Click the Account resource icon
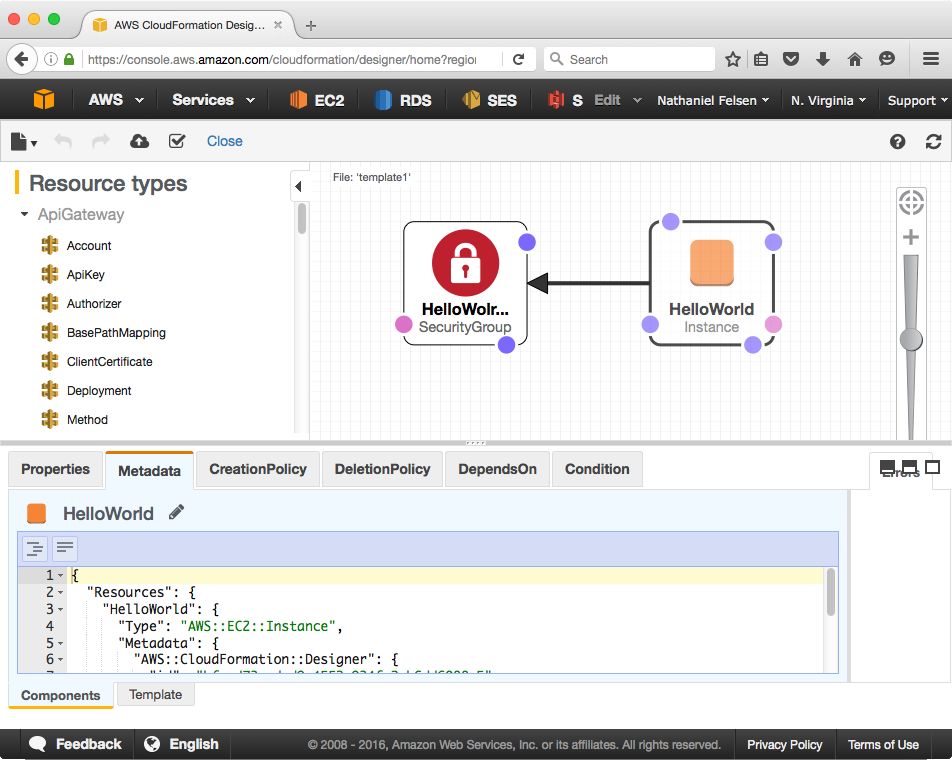The height and width of the screenshot is (760, 952). pyautogui.click(x=50, y=245)
